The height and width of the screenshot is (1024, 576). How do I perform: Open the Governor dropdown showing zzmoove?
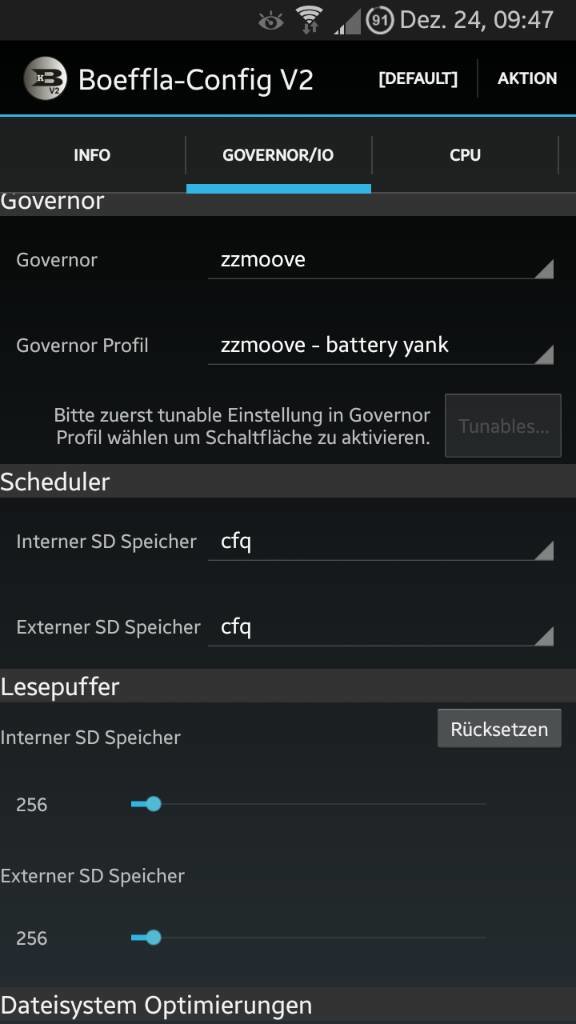click(381, 260)
